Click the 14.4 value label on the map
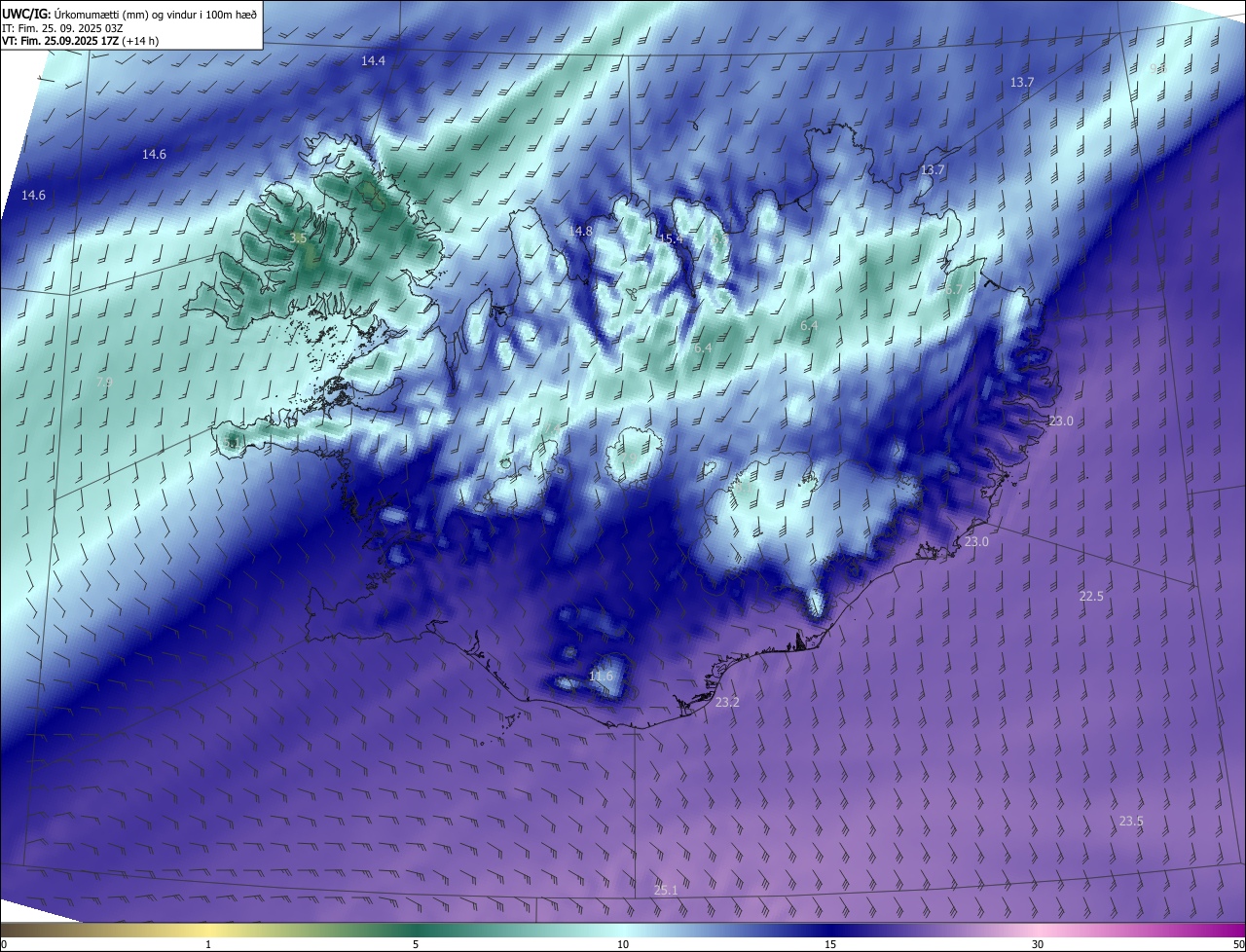The height and width of the screenshot is (952, 1246). click(374, 60)
